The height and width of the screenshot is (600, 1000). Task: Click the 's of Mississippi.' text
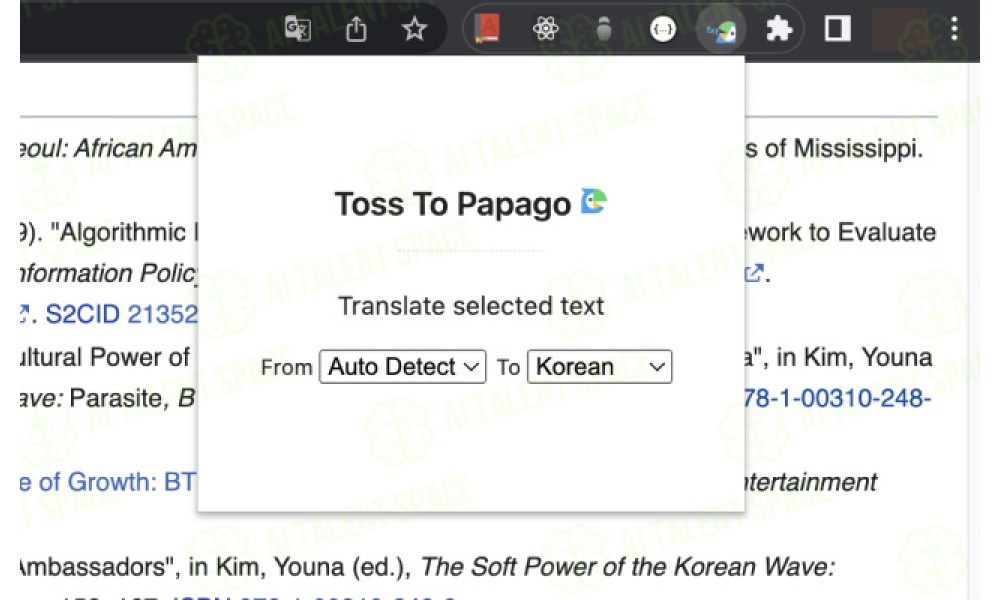pos(834,149)
